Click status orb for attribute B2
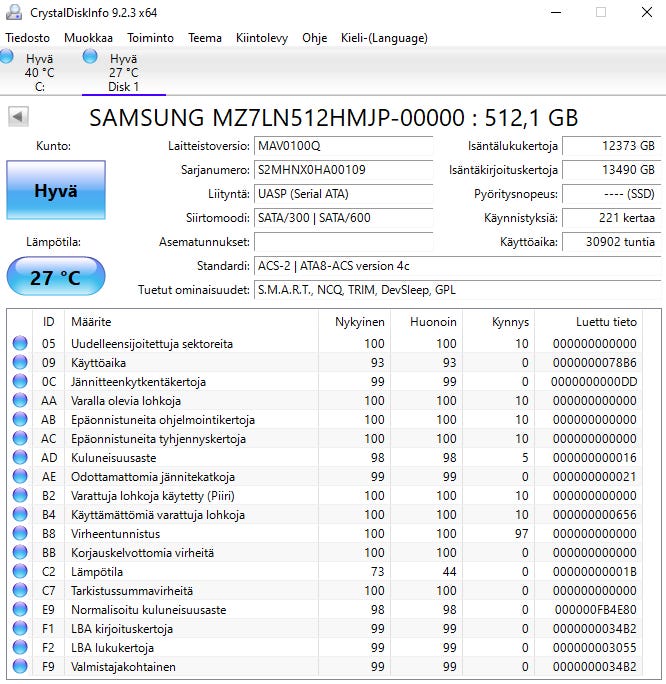The width and height of the screenshot is (666, 684). [x=20, y=495]
